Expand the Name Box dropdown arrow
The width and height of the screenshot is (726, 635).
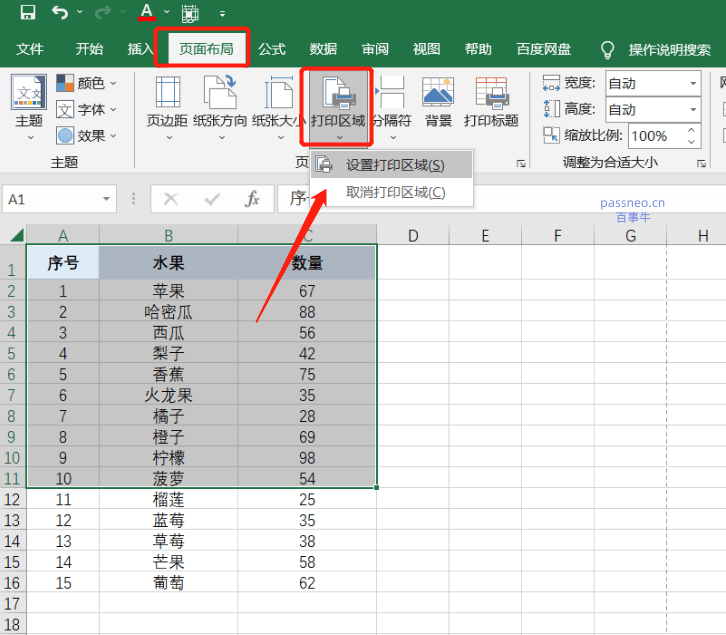click(106, 199)
